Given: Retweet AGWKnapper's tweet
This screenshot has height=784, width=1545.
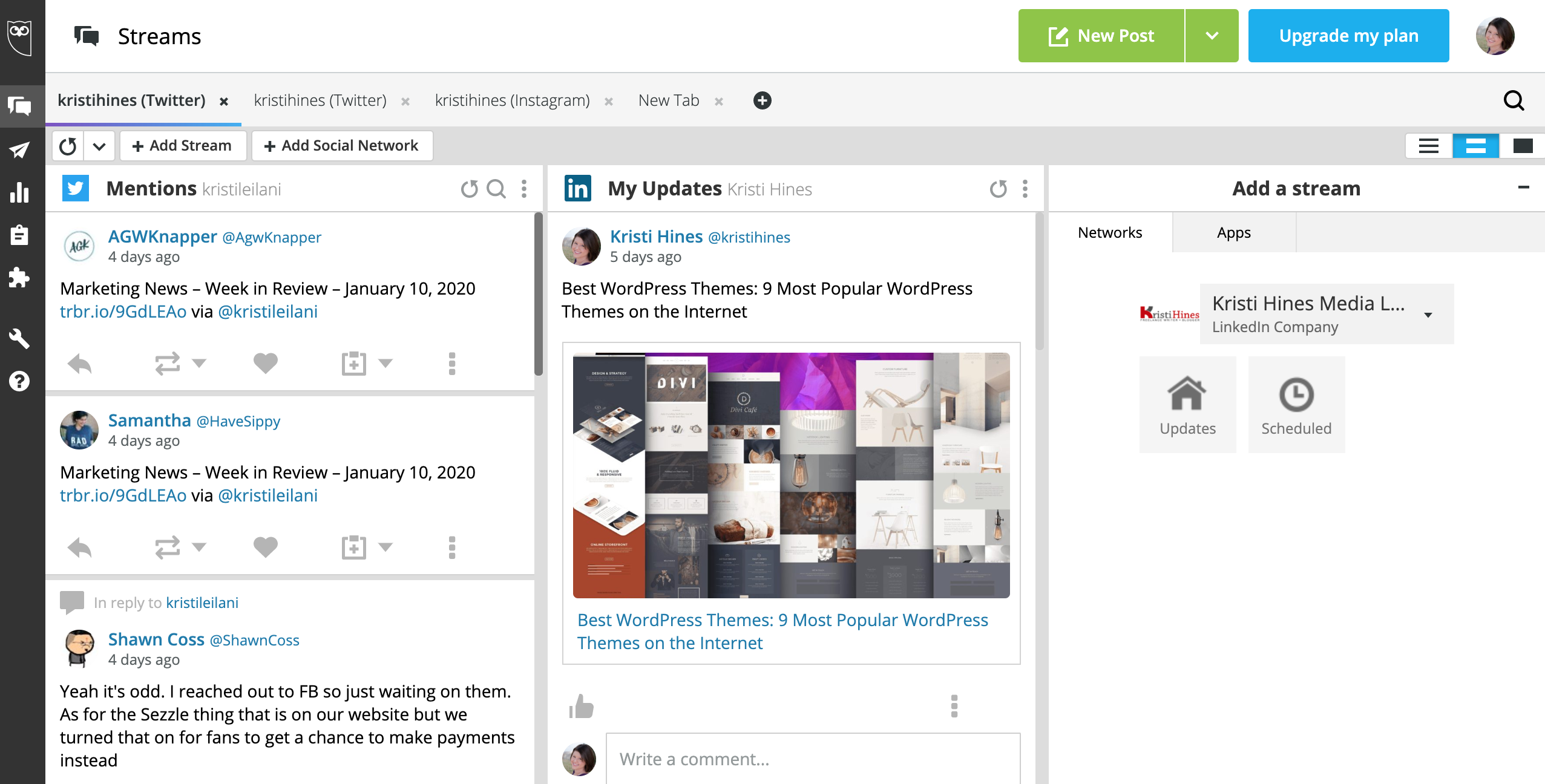Looking at the screenshot, I should 167,364.
